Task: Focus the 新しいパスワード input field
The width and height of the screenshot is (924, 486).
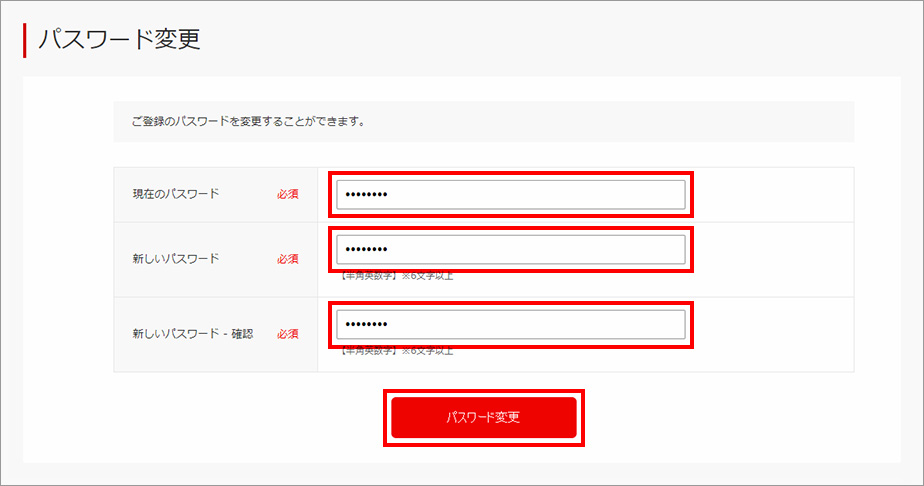Action: [x=510, y=249]
